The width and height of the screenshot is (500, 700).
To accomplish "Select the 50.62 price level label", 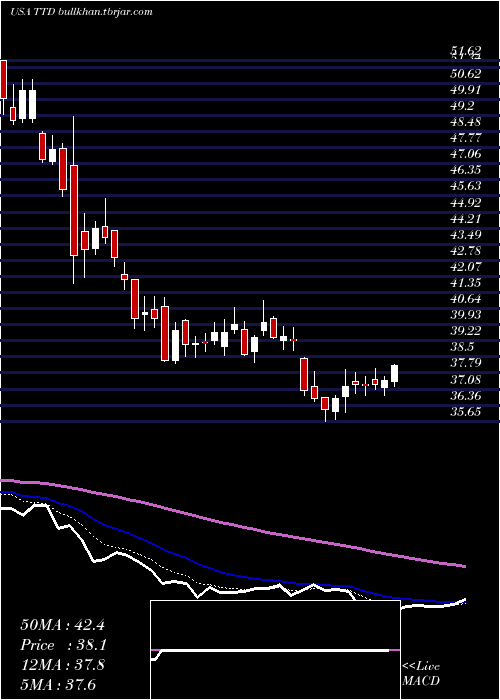I will (466, 74).
